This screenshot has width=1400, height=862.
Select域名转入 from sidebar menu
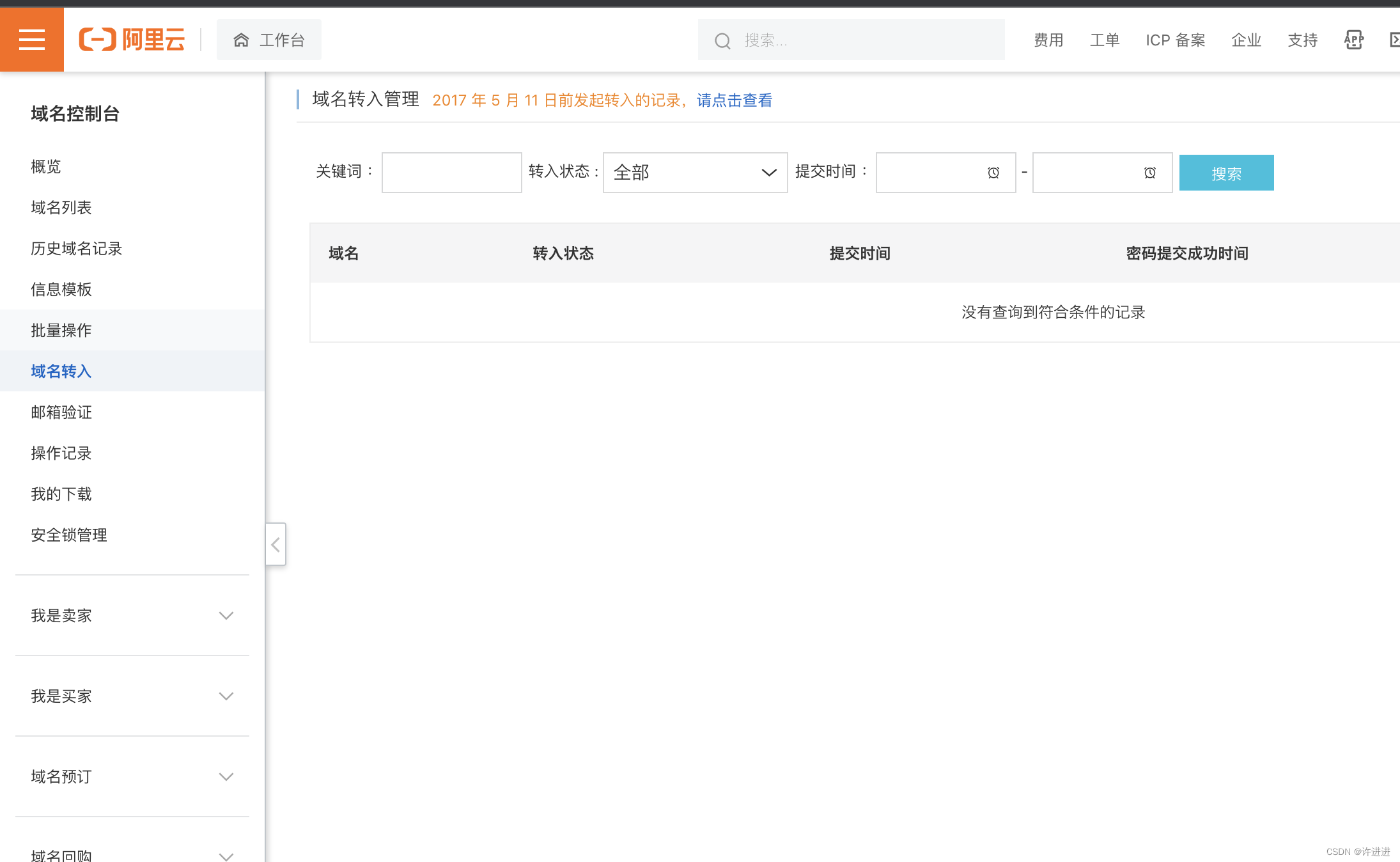(63, 371)
